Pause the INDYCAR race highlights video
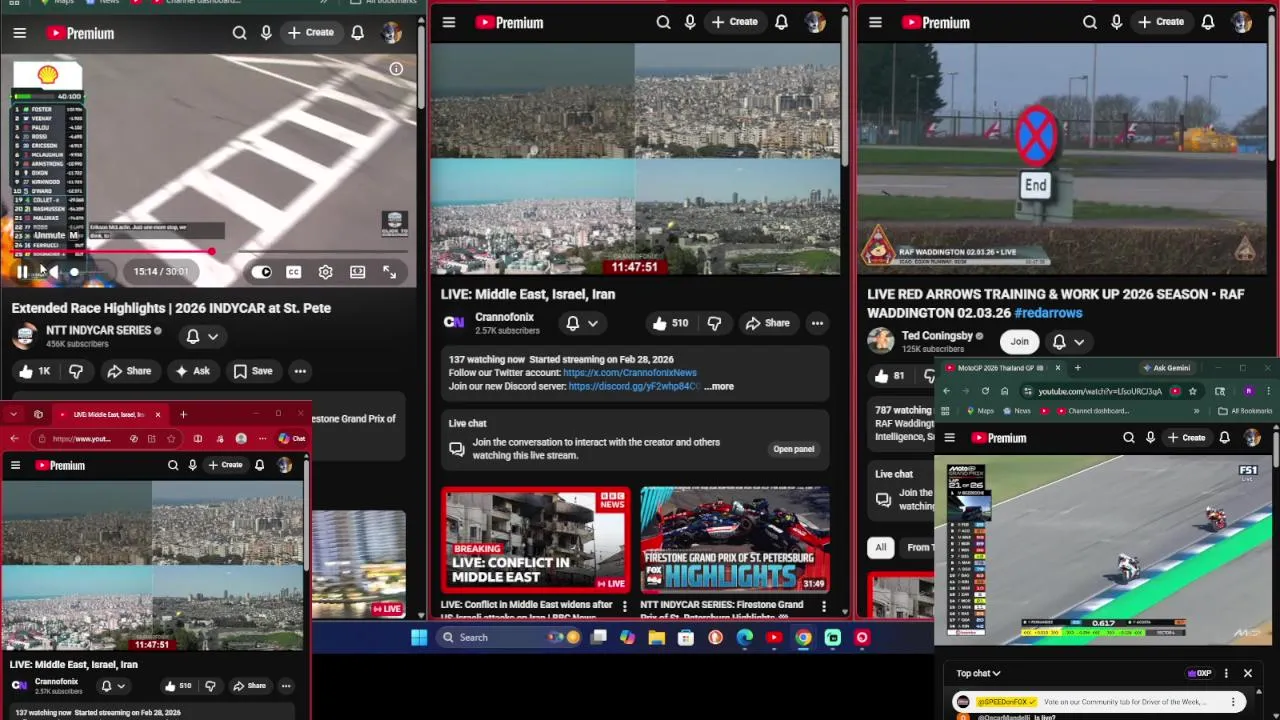 tap(22, 272)
